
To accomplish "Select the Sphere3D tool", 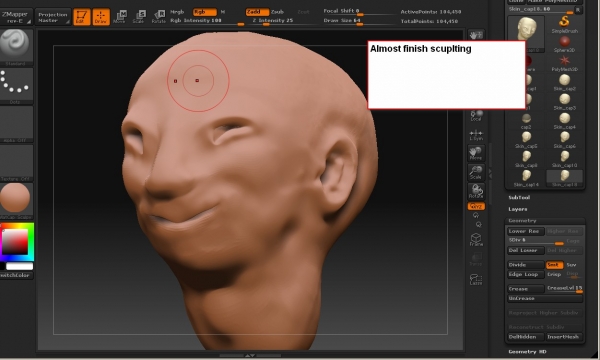I will pos(564,44).
